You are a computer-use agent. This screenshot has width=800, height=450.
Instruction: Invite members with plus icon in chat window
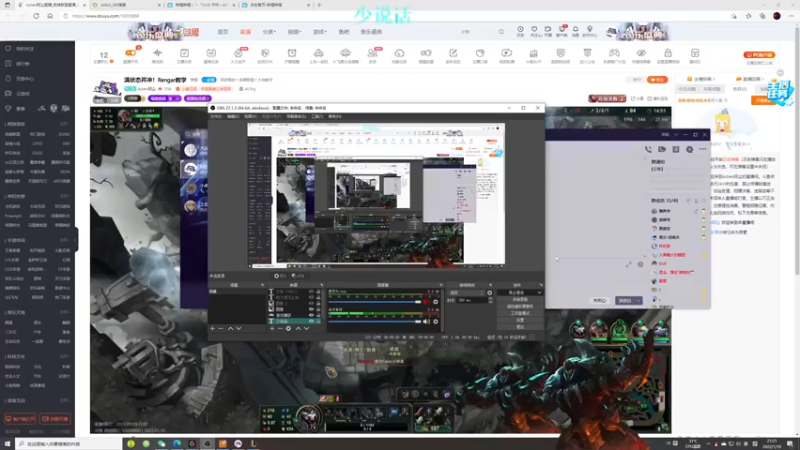click(x=689, y=149)
